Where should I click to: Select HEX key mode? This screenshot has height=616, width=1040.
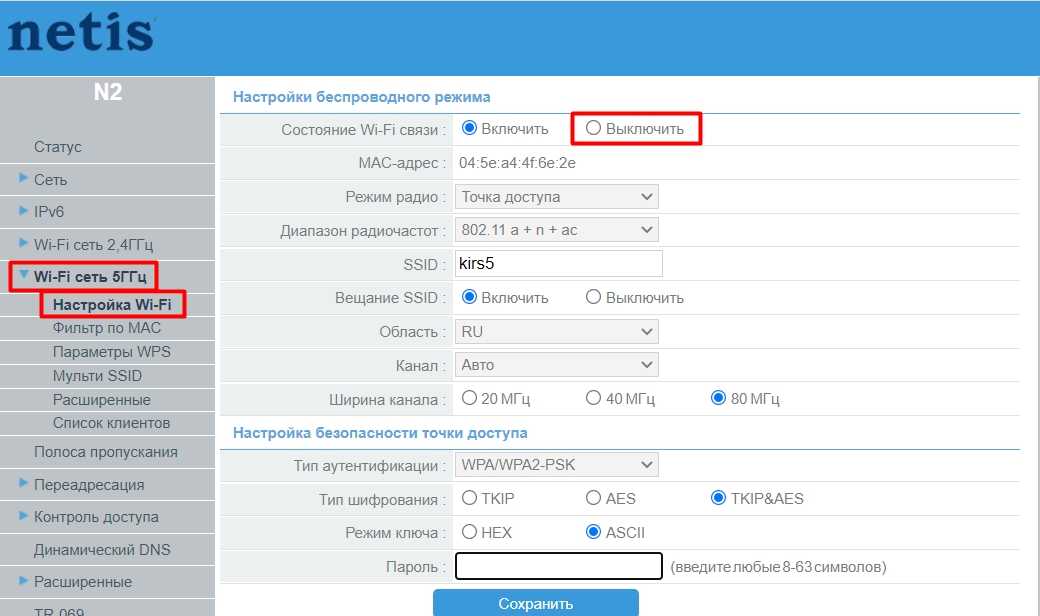click(x=469, y=532)
